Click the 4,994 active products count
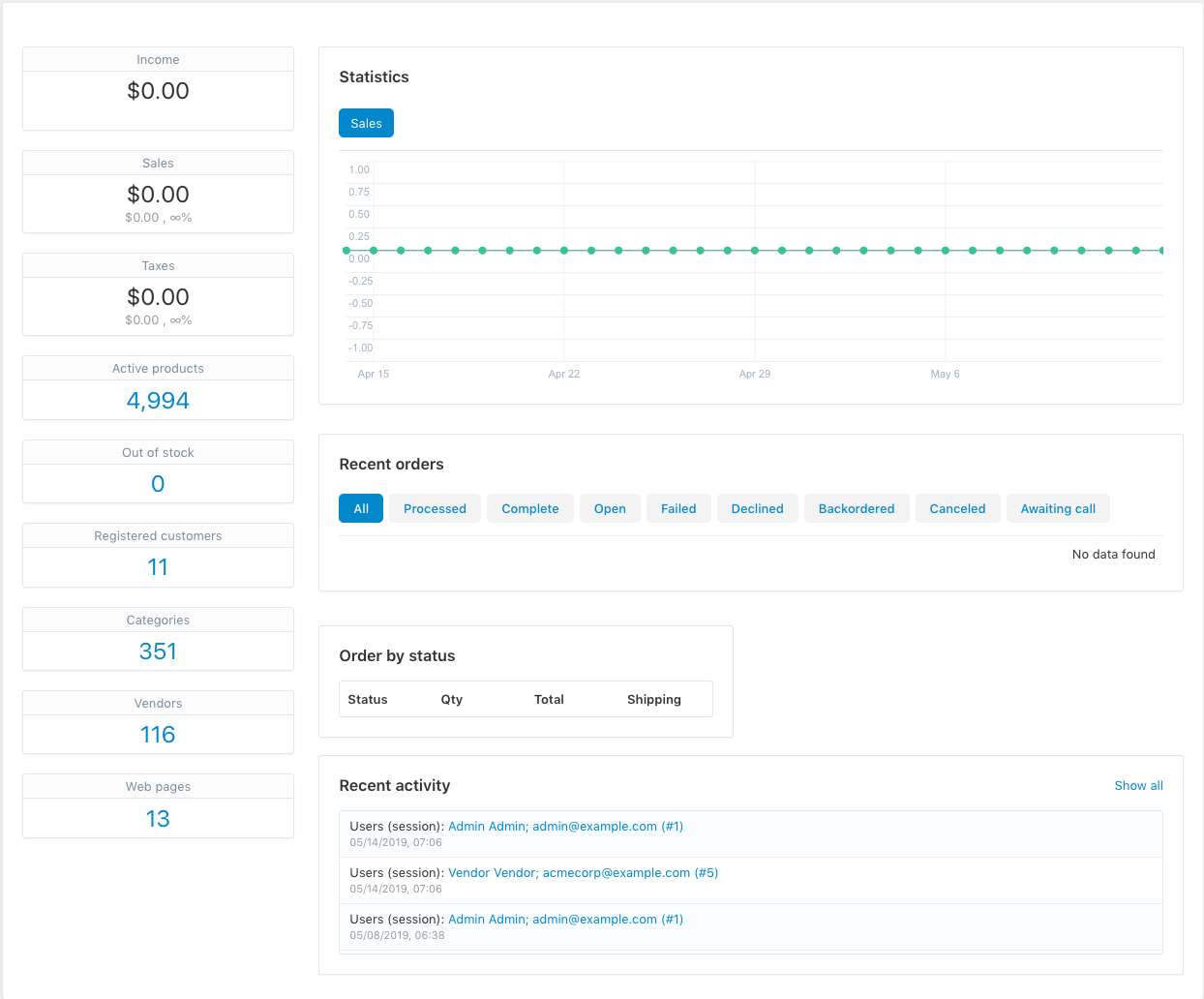1204x999 pixels. click(x=158, y=400)
